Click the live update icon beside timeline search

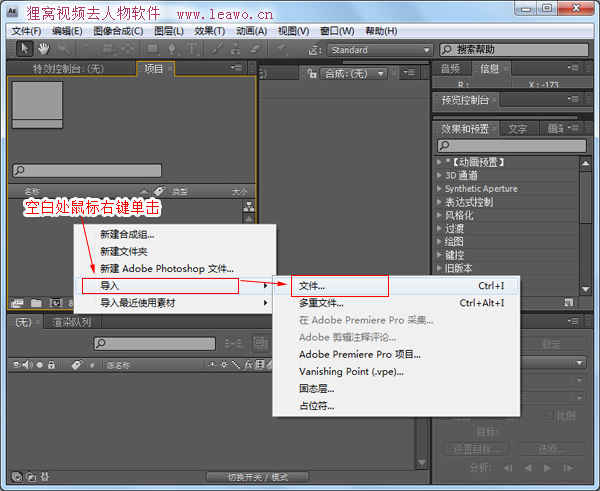[x=261, y=343]
